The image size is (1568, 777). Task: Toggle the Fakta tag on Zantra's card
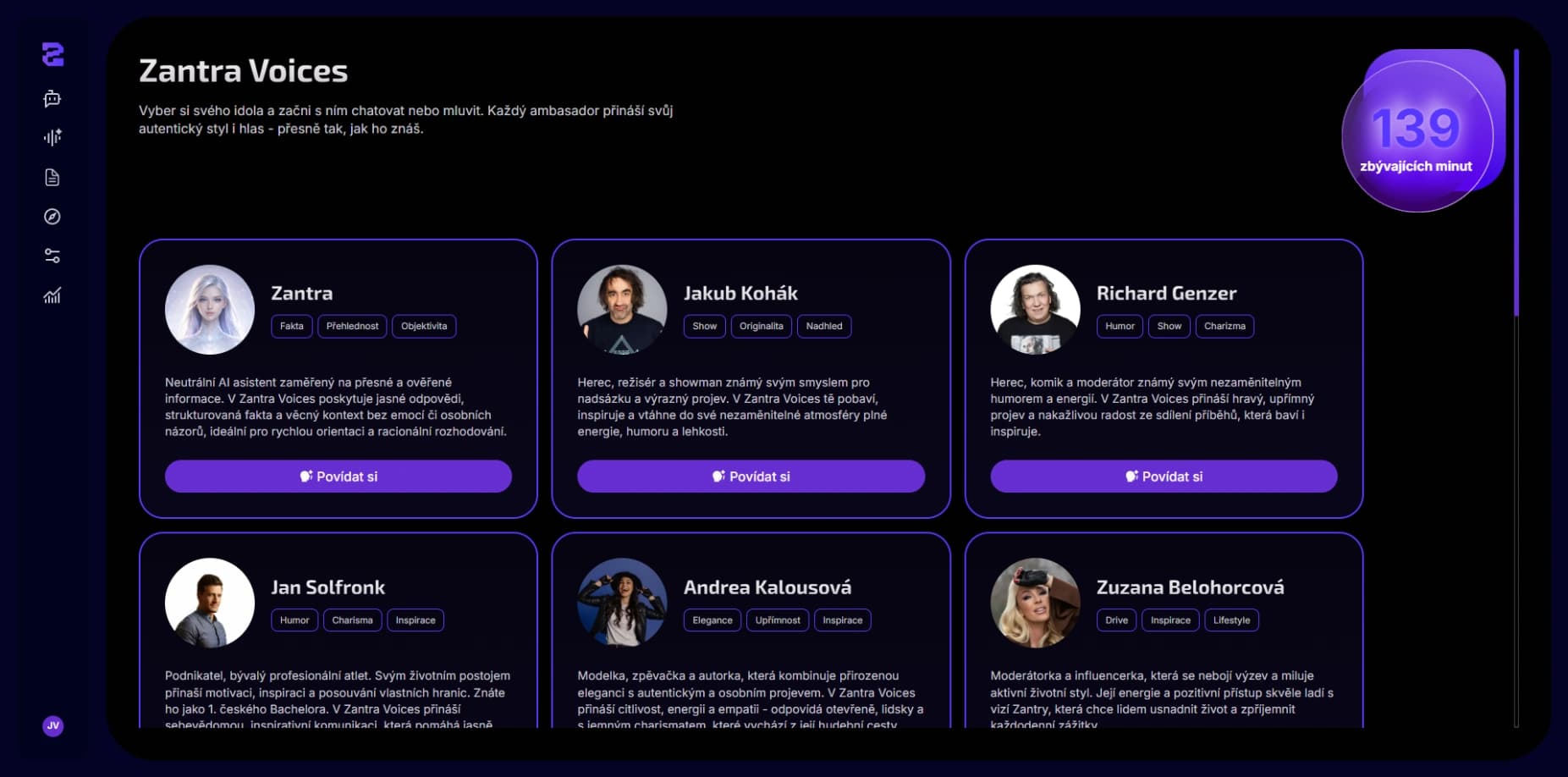291,326
